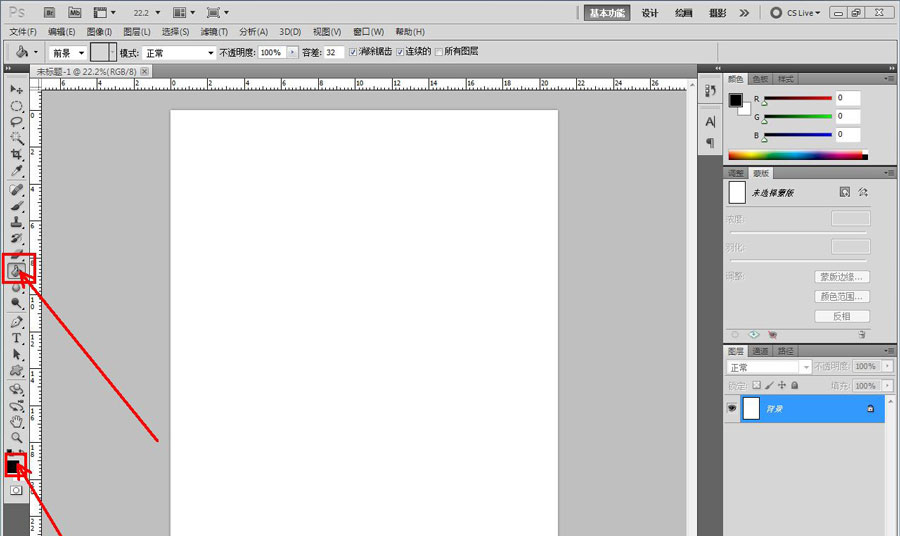Select the Zoom tool
This screenshot has height=536, width=900.
click(x=17, y=437)
